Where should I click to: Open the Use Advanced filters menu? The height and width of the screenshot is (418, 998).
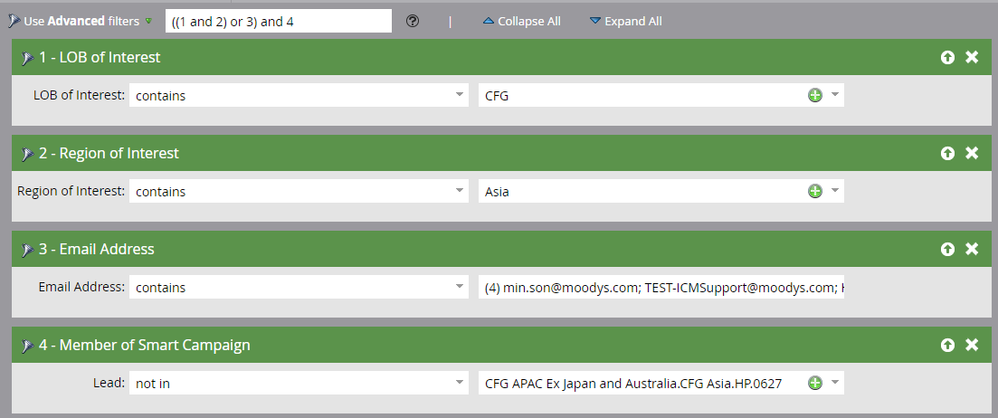[x=81, y=21]
